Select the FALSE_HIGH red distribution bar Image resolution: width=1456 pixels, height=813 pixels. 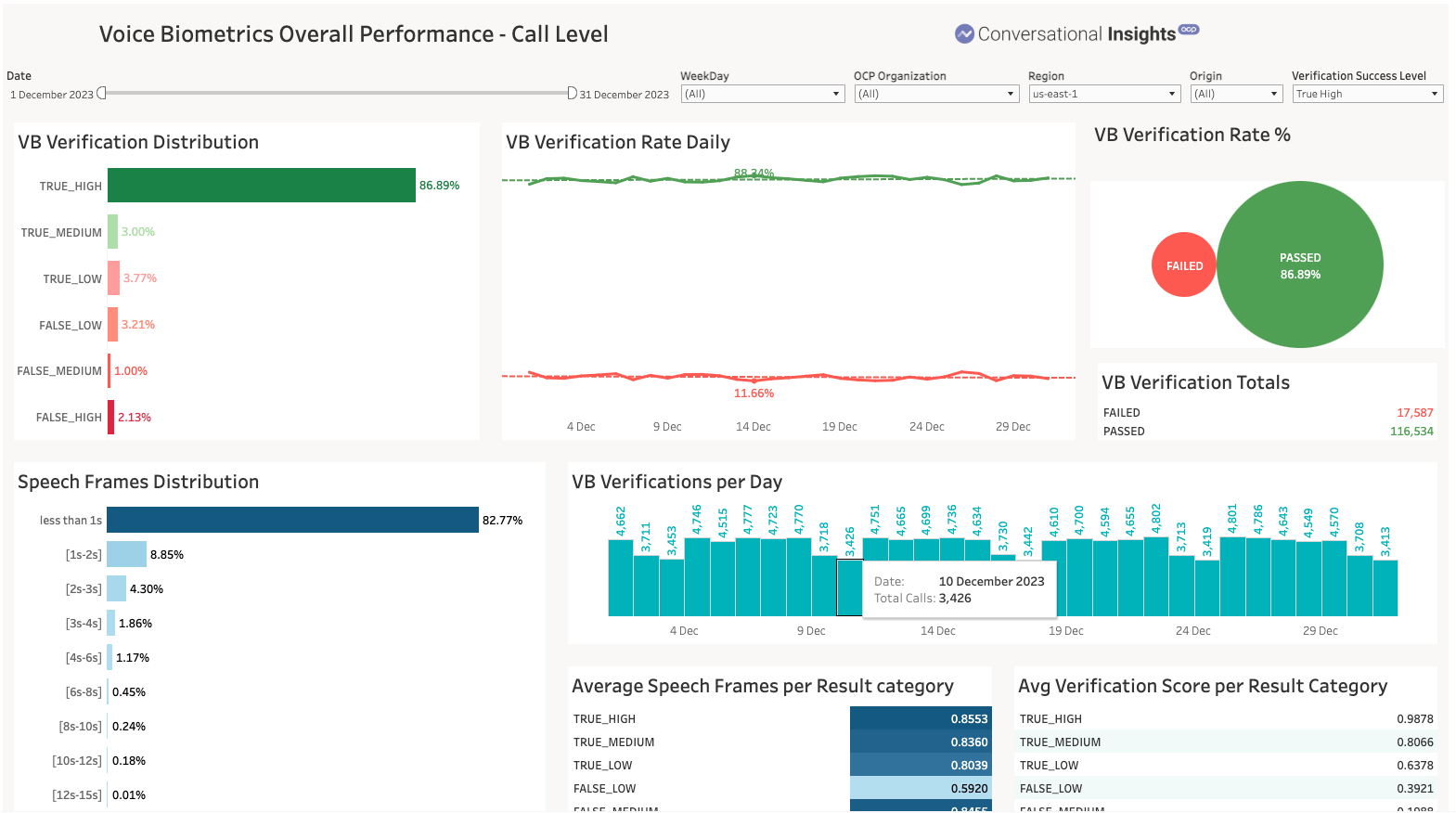(x=111, y=418)
